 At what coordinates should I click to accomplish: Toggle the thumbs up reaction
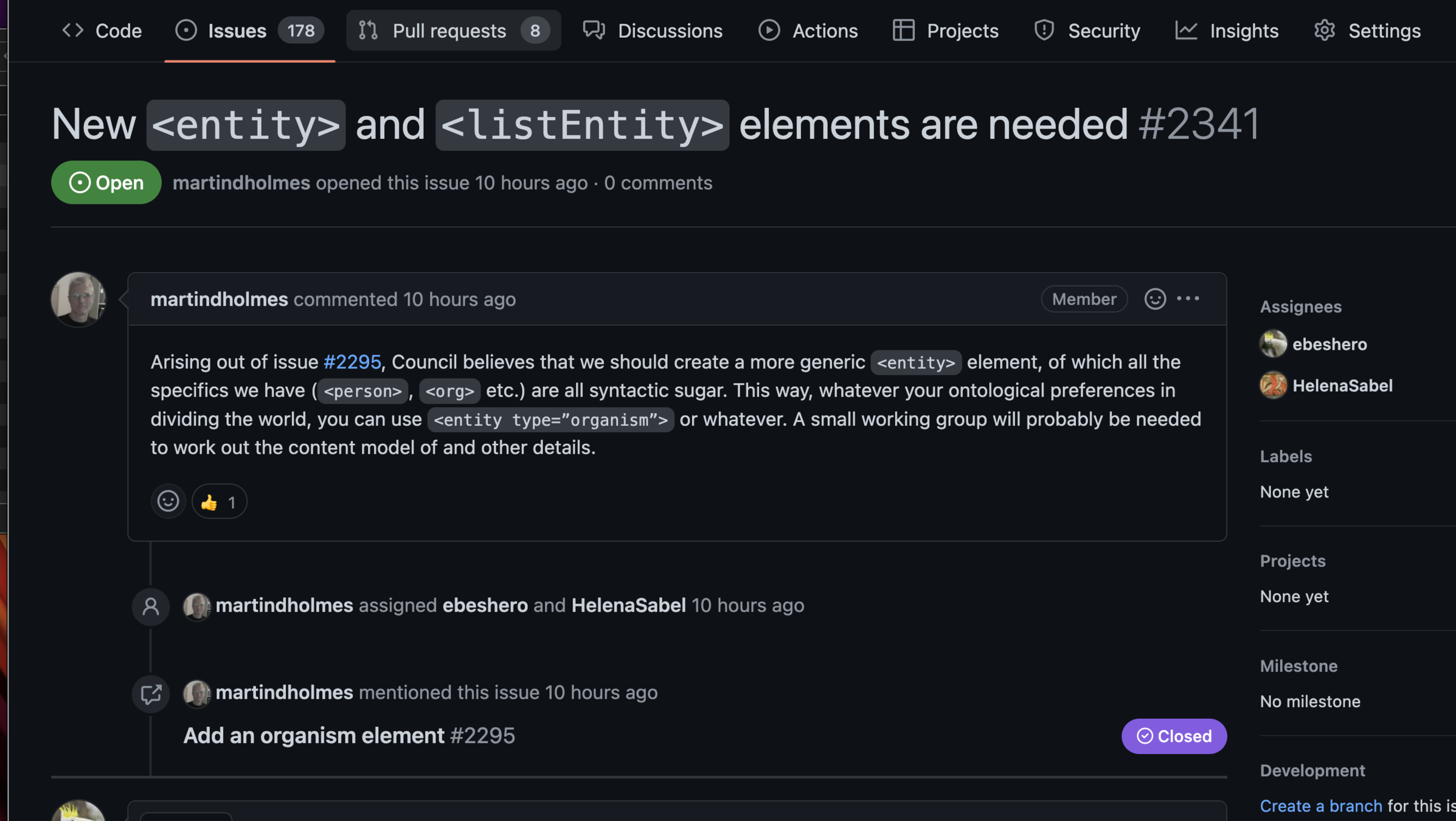[x=219, y=501]
